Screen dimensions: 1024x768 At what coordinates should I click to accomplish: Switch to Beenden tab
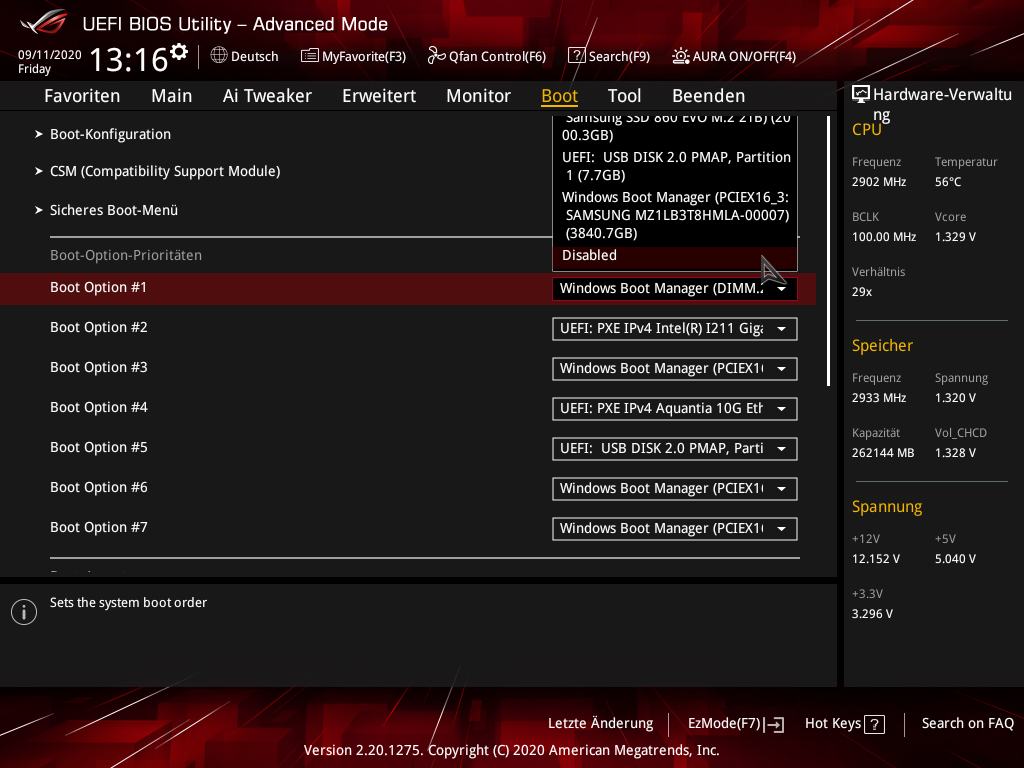click(709, 96)
